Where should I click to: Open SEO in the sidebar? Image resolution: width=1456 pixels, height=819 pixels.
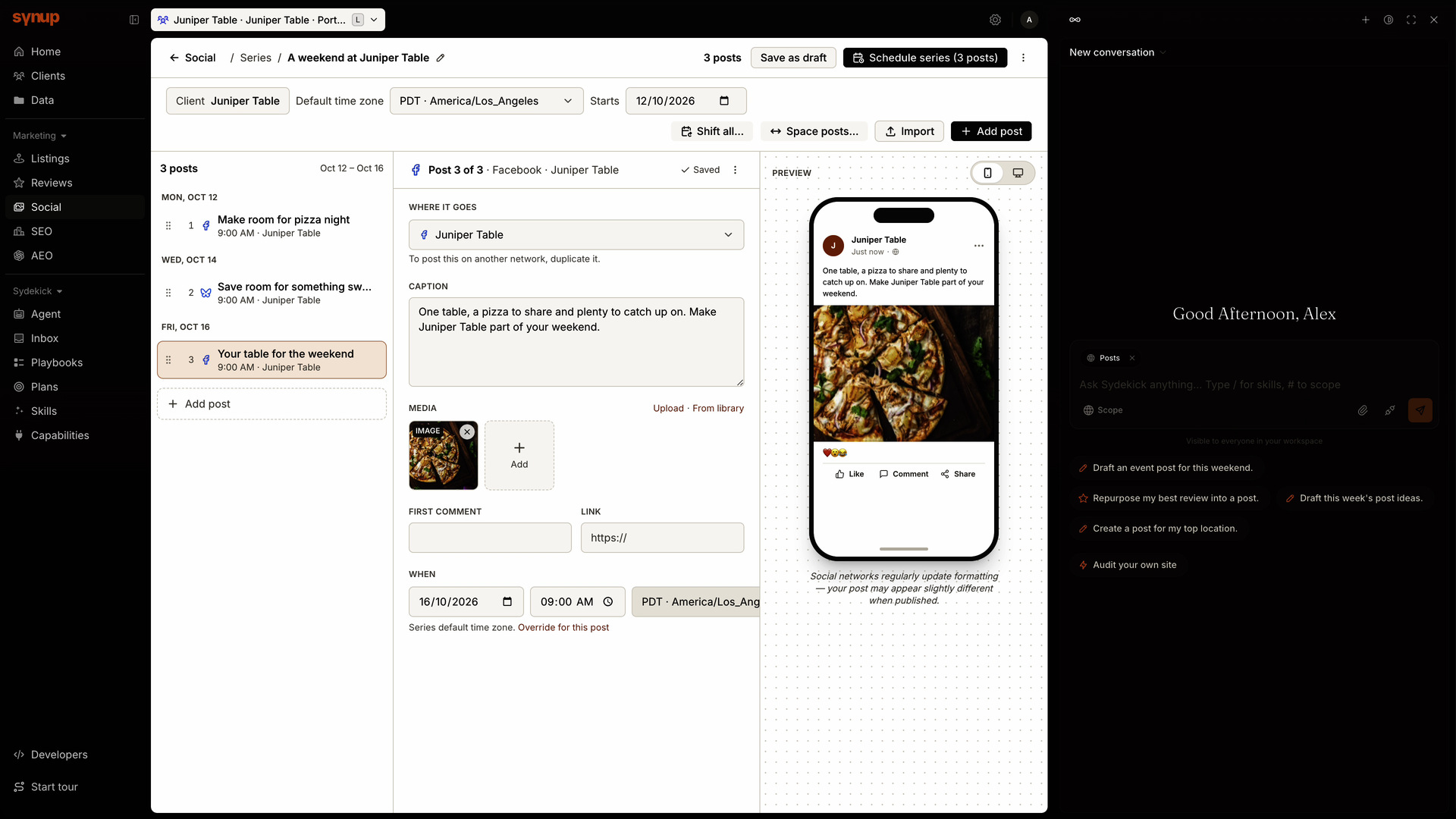tap(74, 231)
